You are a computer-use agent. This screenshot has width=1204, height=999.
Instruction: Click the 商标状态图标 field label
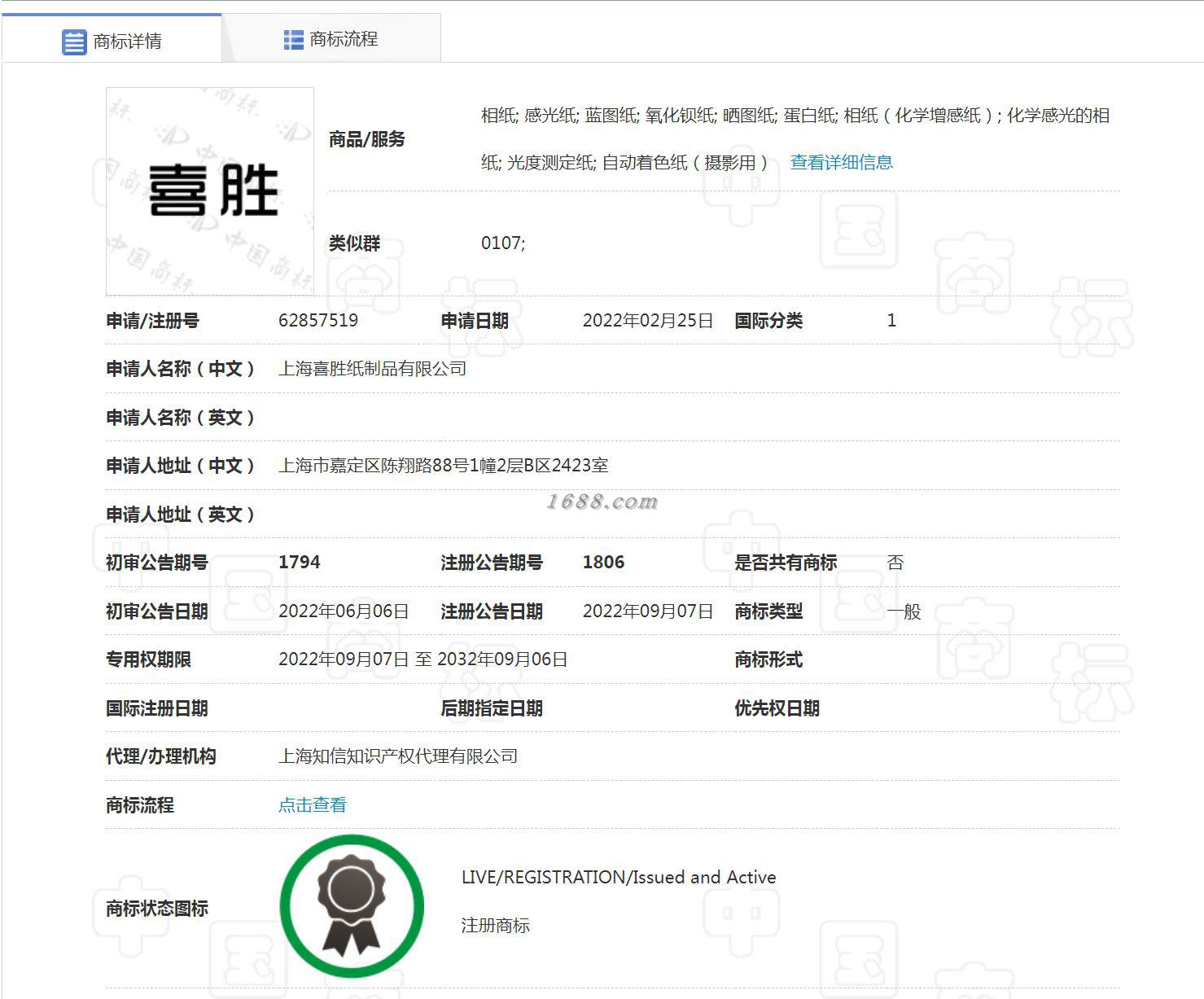pyautogui.click(x=157, y=909)
